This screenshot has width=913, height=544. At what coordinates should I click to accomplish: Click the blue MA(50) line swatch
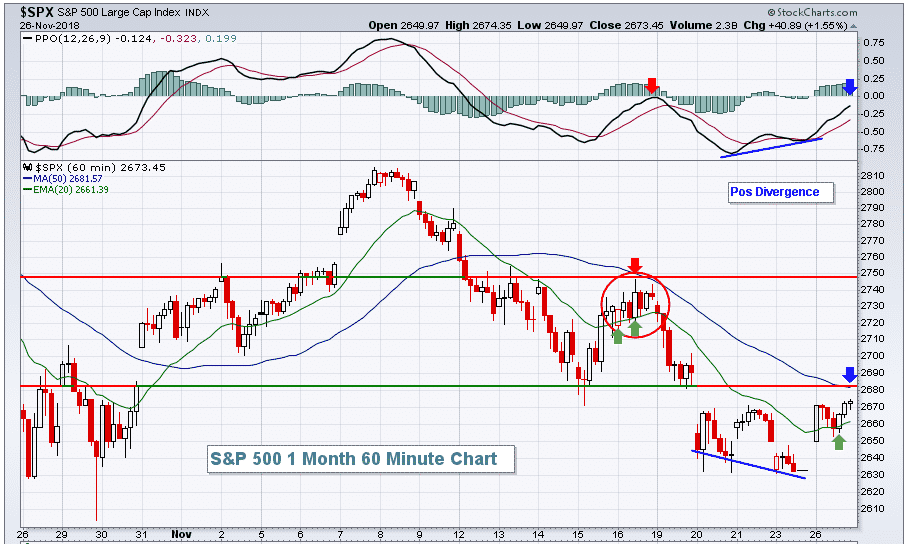click(27, 179)
